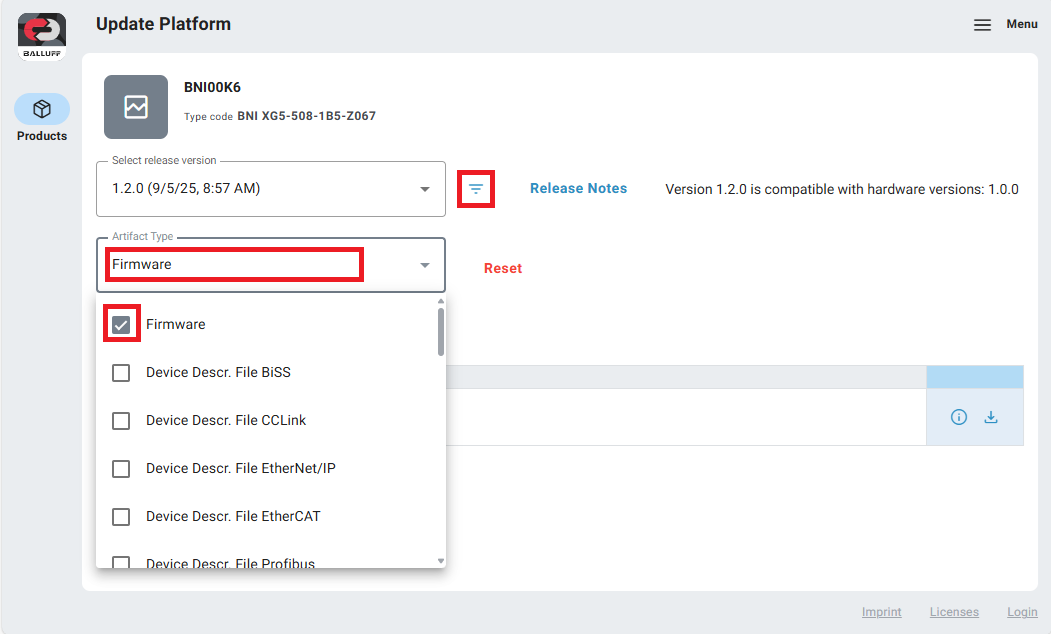The height and width of the screenshot is (634, 1051).
Task: Open the Release Notes link
Action: point(578,188)
